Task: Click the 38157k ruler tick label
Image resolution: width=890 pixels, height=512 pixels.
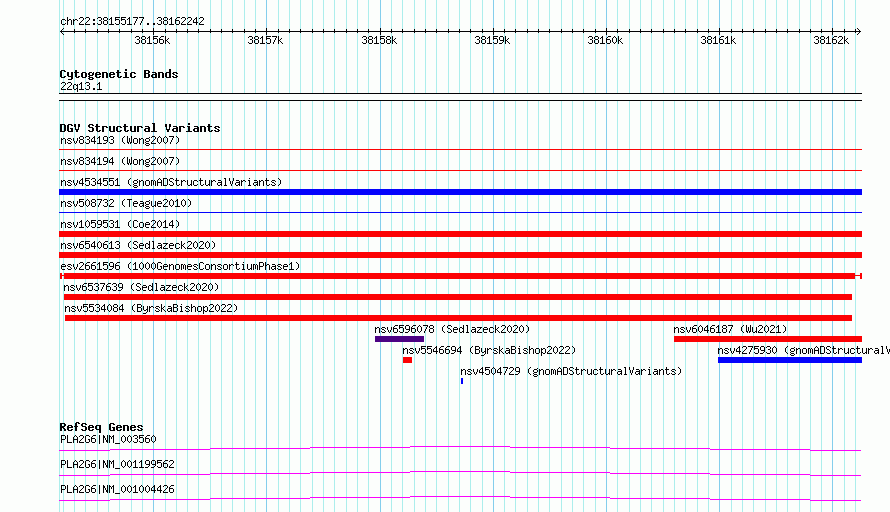Action: coord(265,40)
